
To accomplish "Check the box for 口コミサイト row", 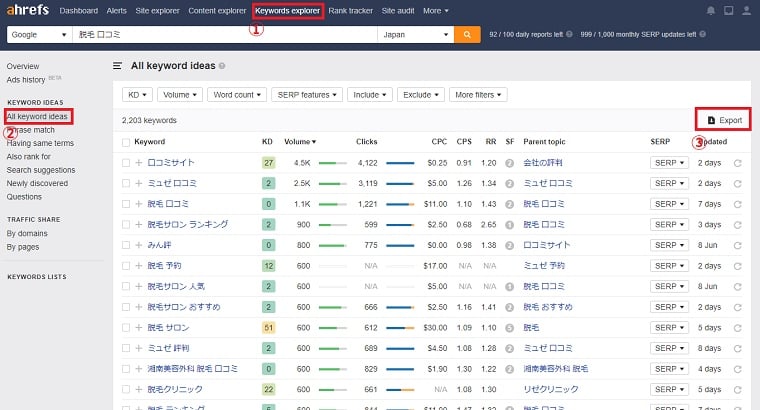I will 126,163.
